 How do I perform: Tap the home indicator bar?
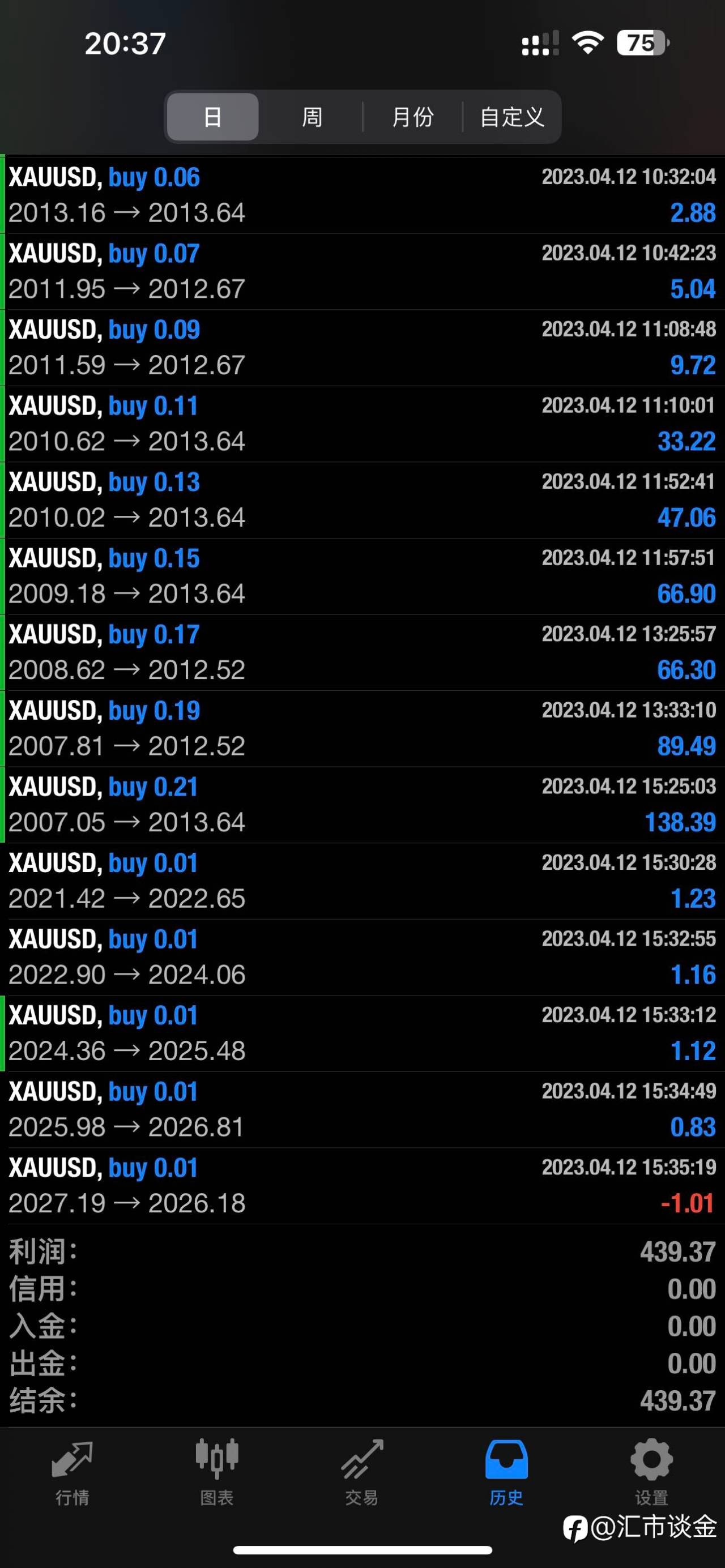tap(362, 1550)
